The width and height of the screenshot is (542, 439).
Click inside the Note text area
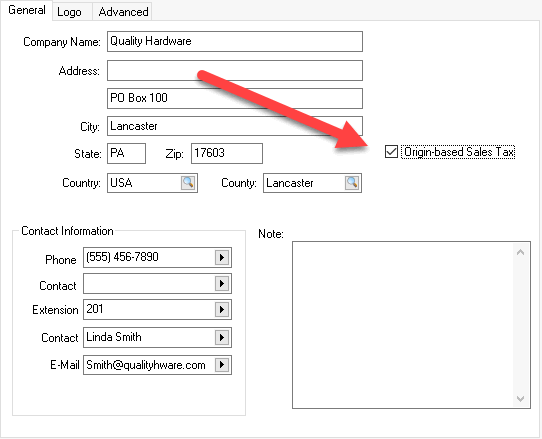[x=403, y=325]
